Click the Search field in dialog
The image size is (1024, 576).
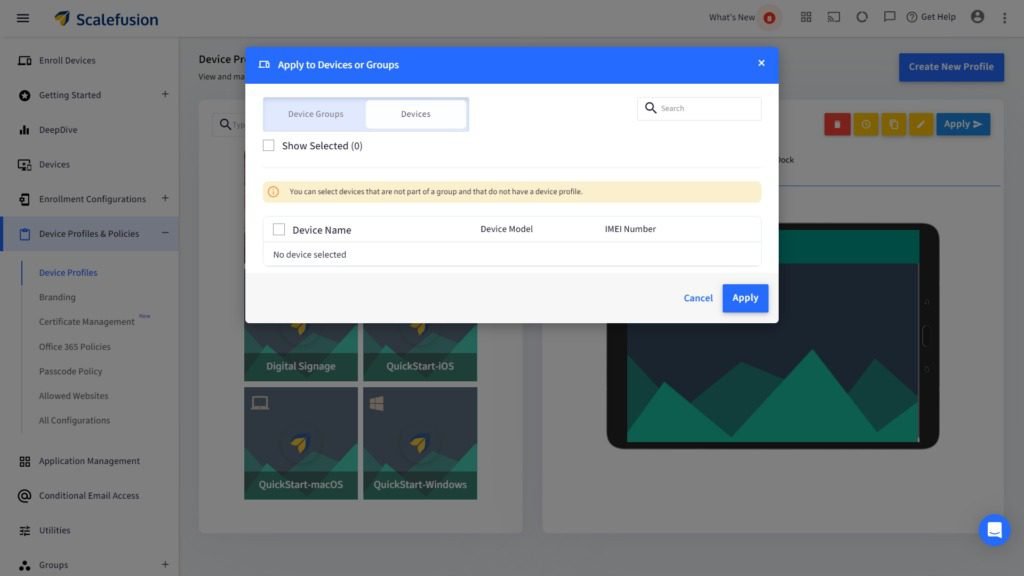click(x=708, y=108)
